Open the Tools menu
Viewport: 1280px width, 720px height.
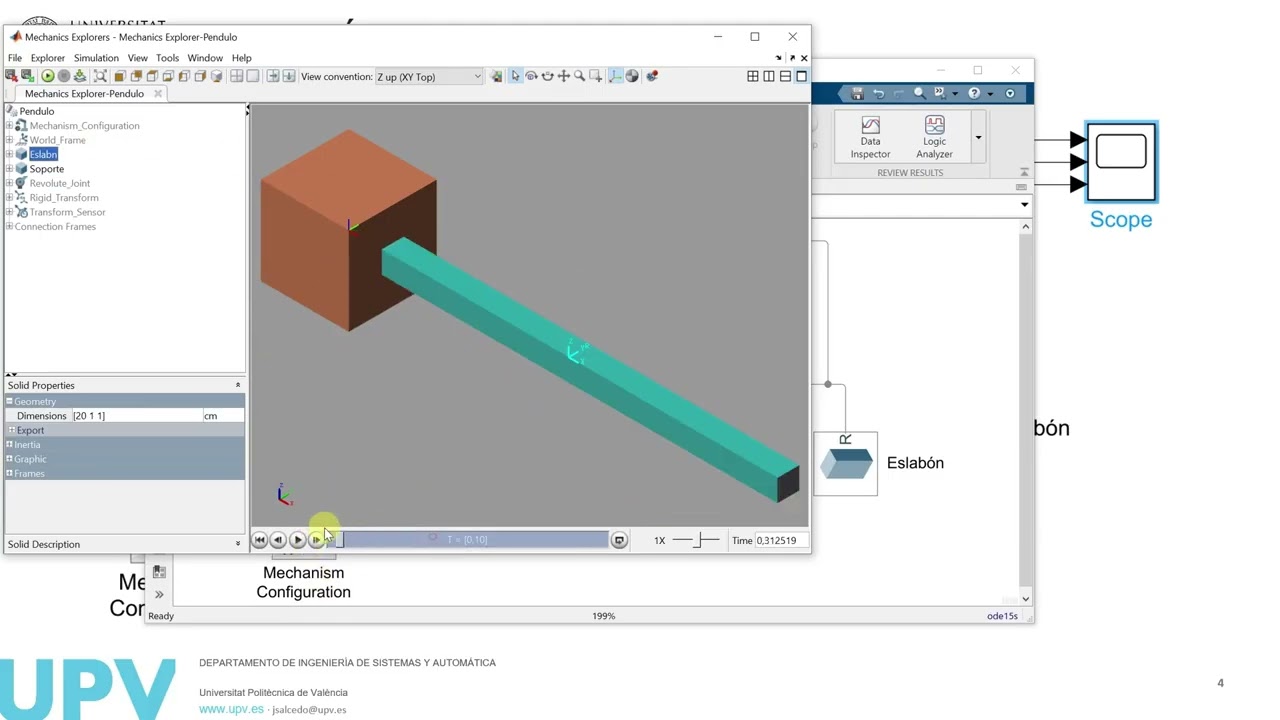pos(167,58)
